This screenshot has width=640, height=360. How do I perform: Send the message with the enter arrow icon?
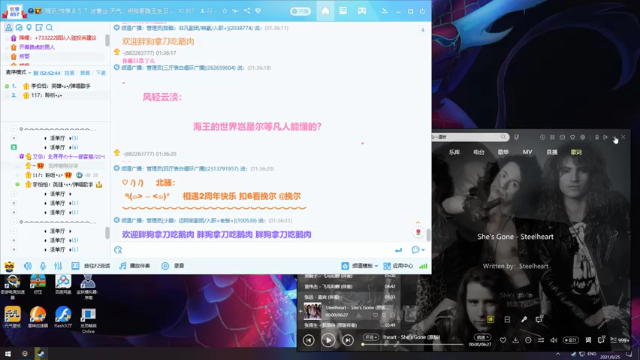pos(399,250)
